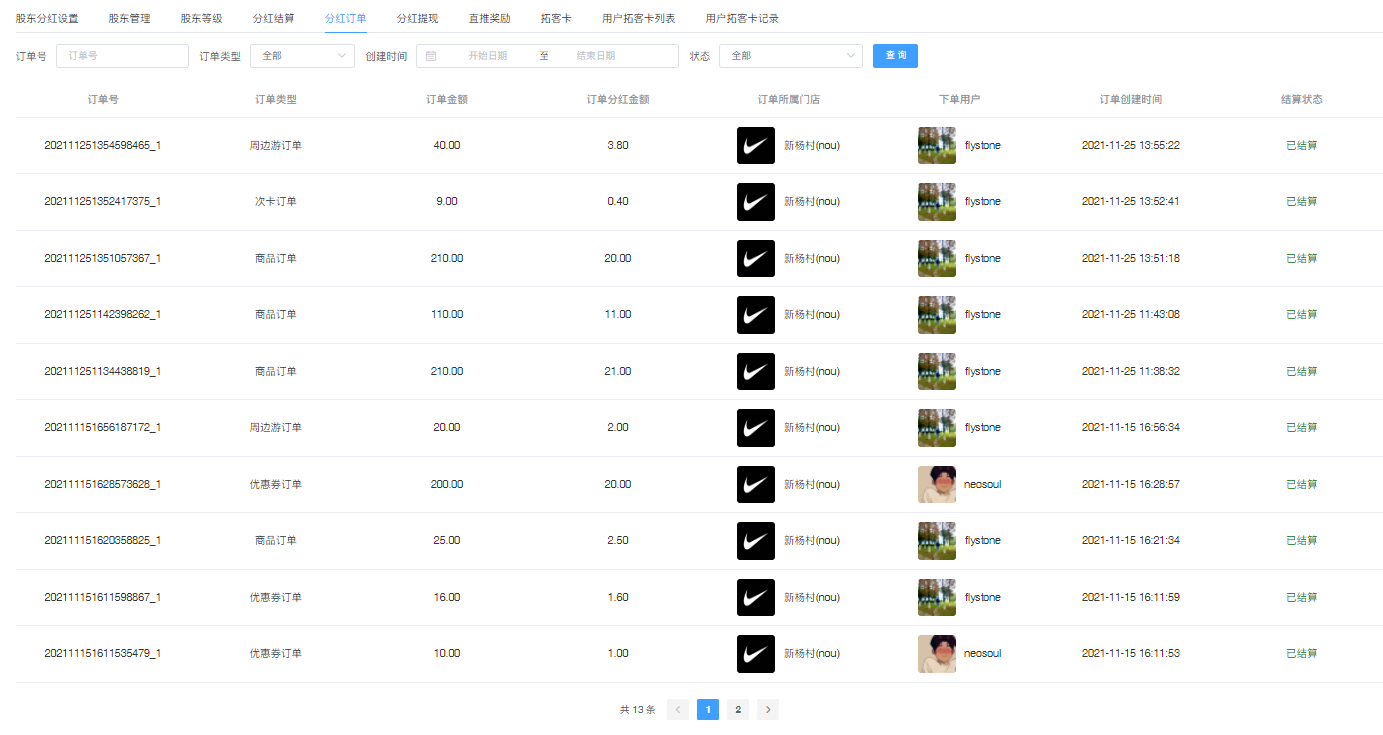Click the 订单分红金额 column header

pos(618,100)
